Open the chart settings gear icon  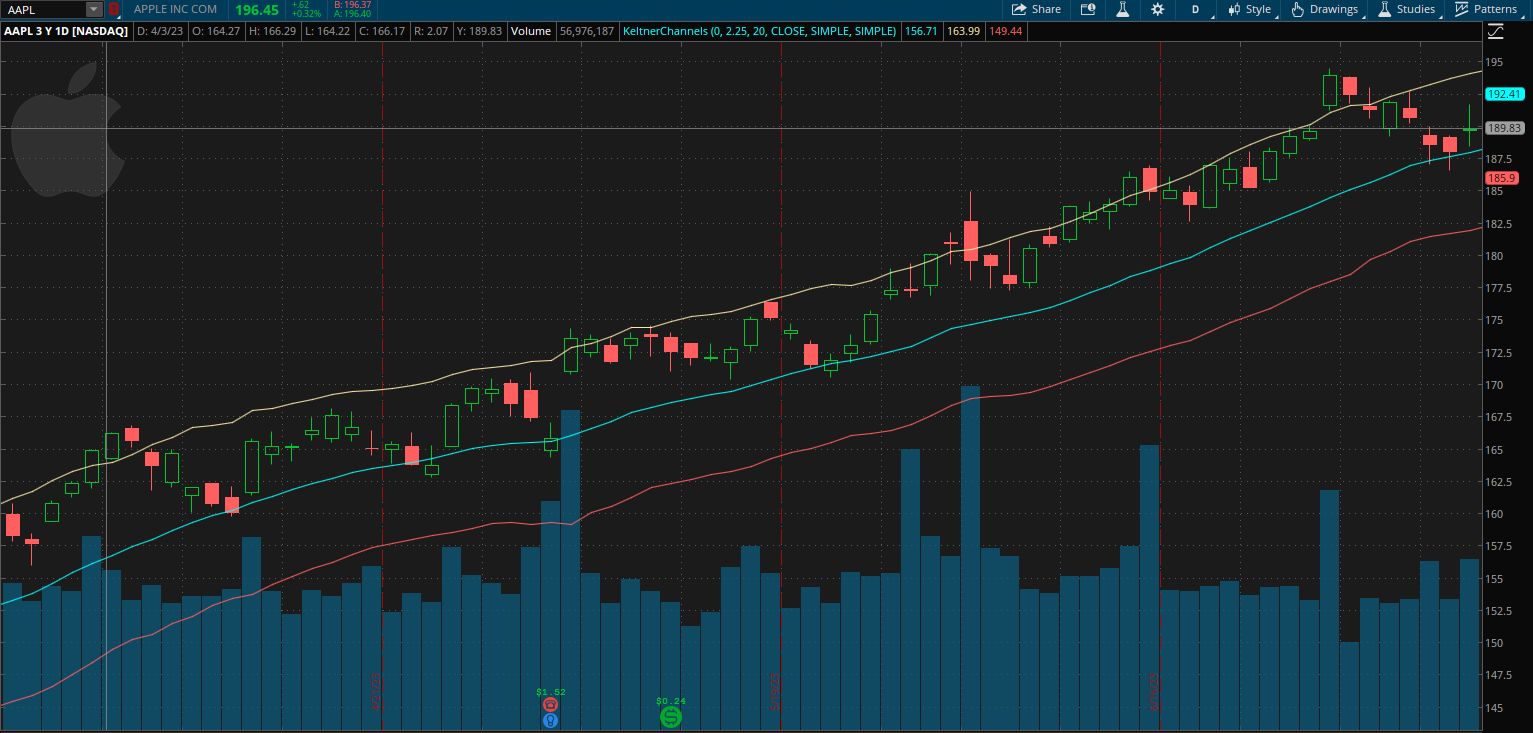(x=1157, y=9)
